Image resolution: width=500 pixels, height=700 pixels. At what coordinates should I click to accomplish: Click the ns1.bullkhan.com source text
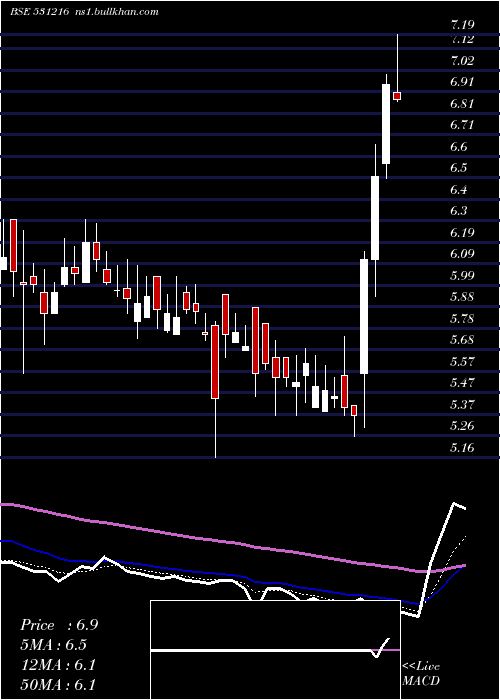[115, 12]
